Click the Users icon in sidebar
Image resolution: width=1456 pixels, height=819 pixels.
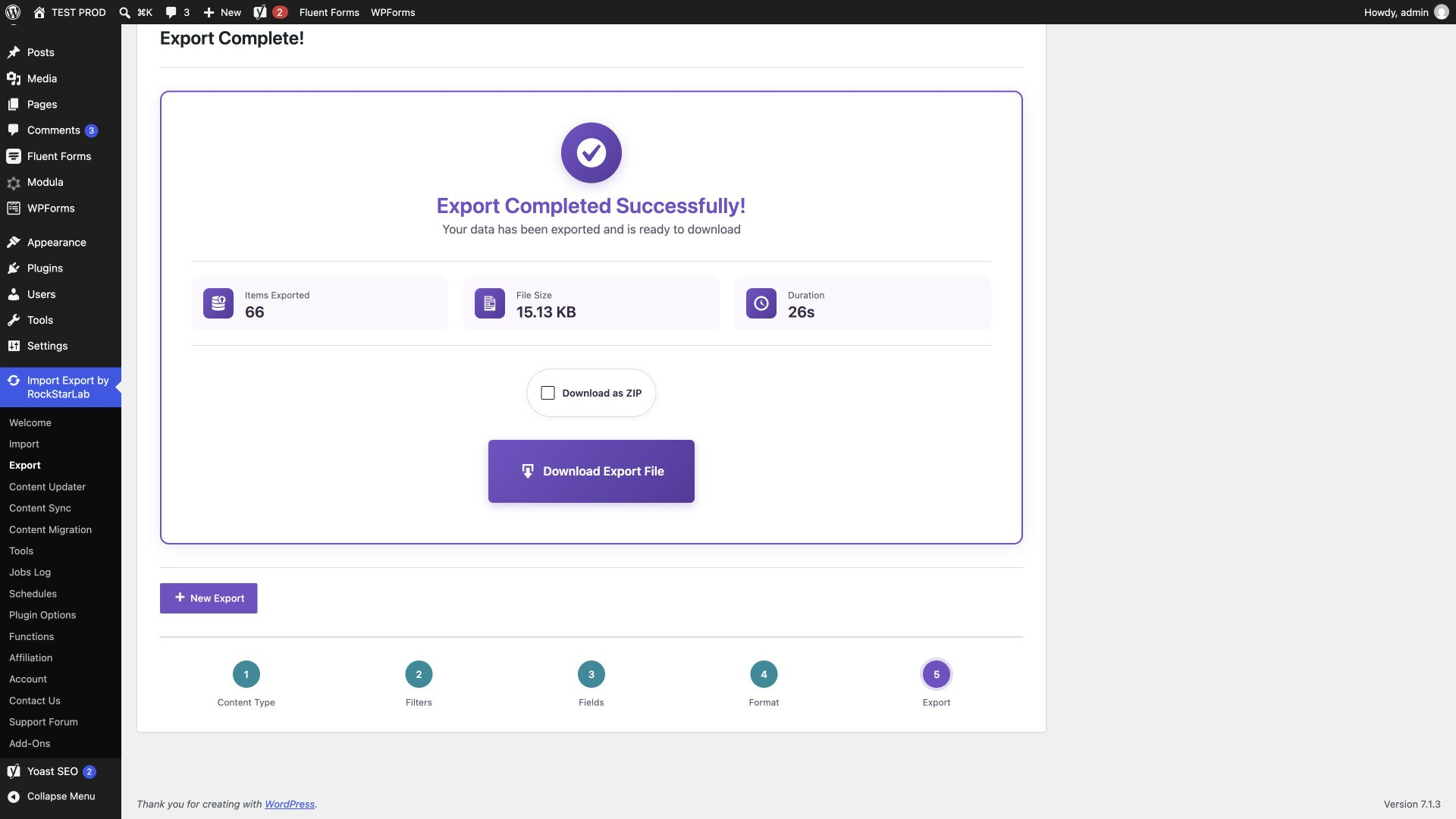tap(14, 293)
